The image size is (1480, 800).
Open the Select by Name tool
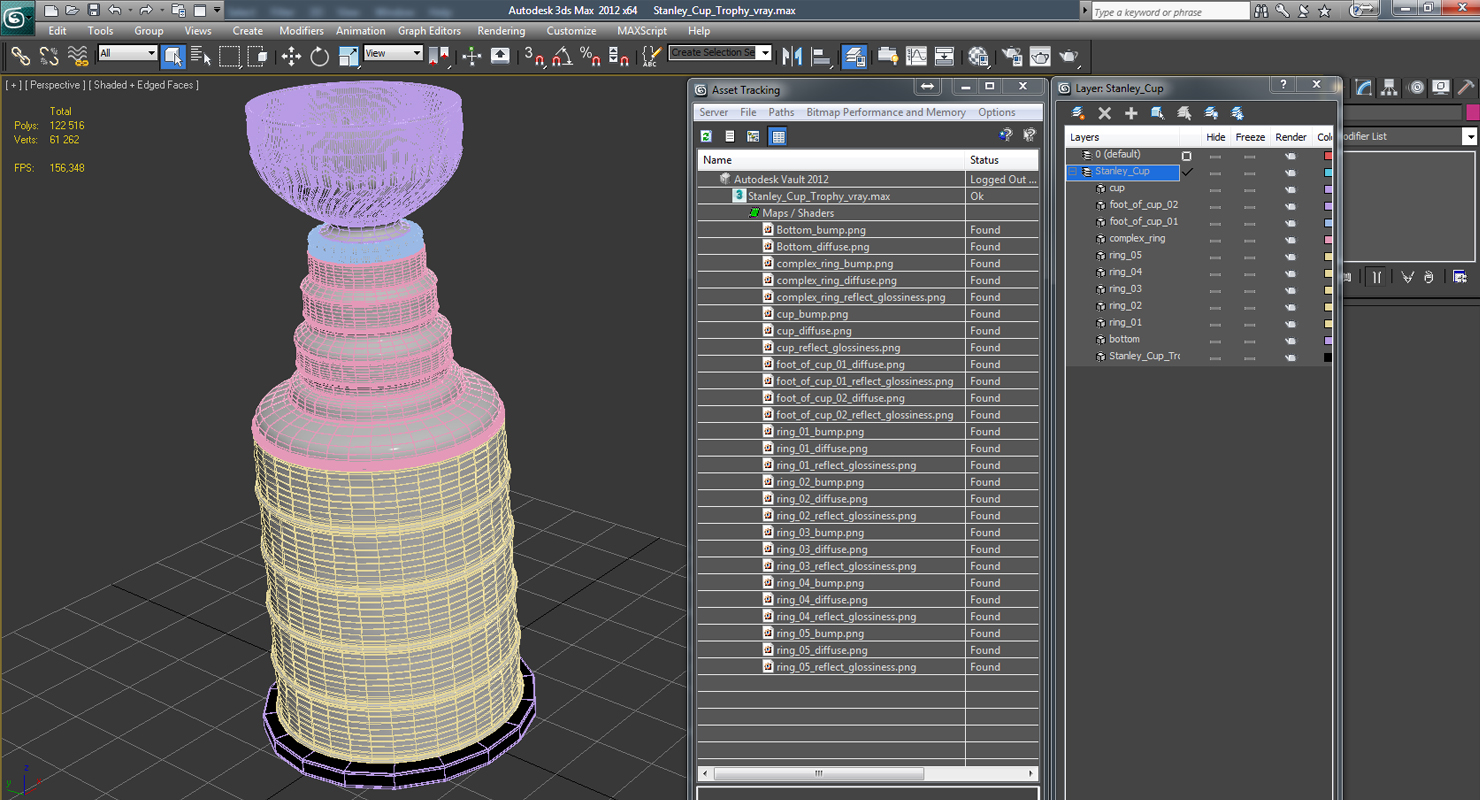click(201, 56)
